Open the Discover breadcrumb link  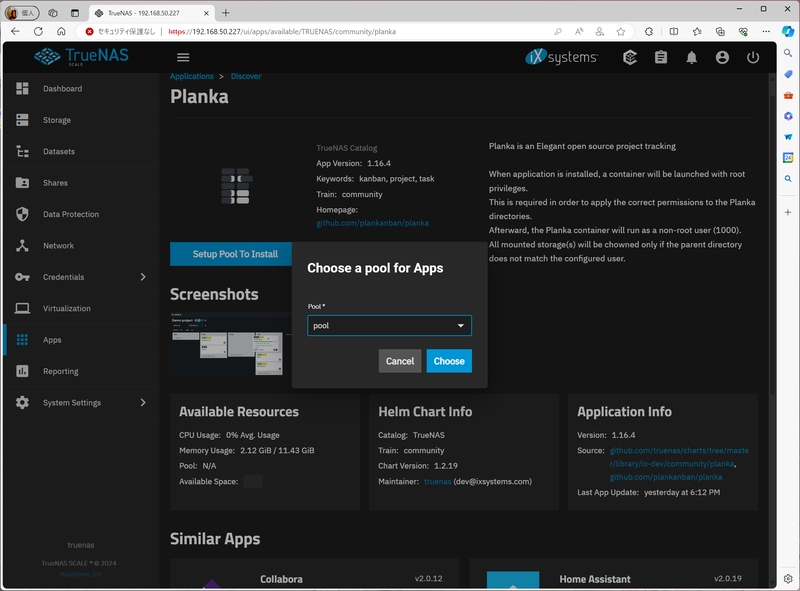point(246,76)
